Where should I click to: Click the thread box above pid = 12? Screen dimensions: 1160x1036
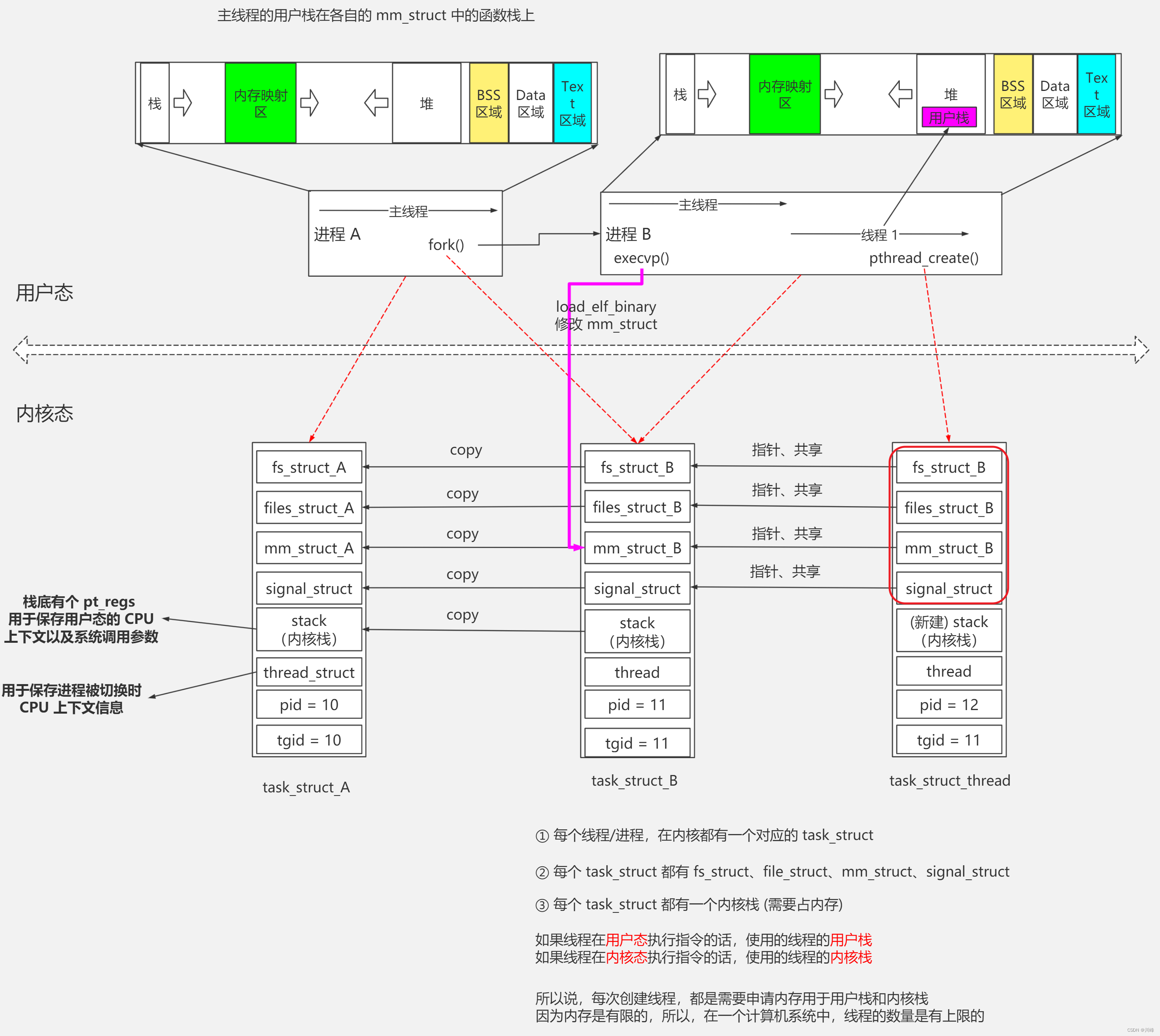tap(949, 671)
